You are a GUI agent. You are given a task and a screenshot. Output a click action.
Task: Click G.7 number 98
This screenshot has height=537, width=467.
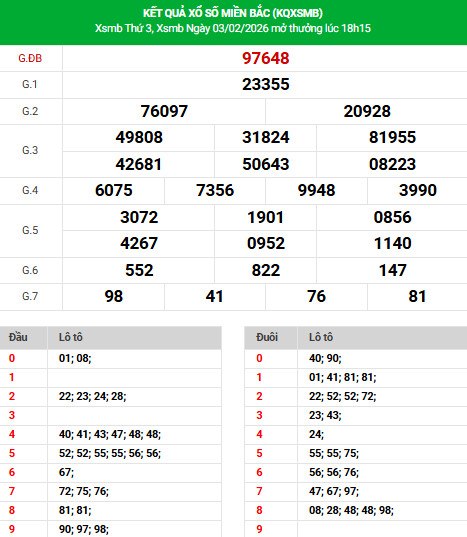point(114,296)
